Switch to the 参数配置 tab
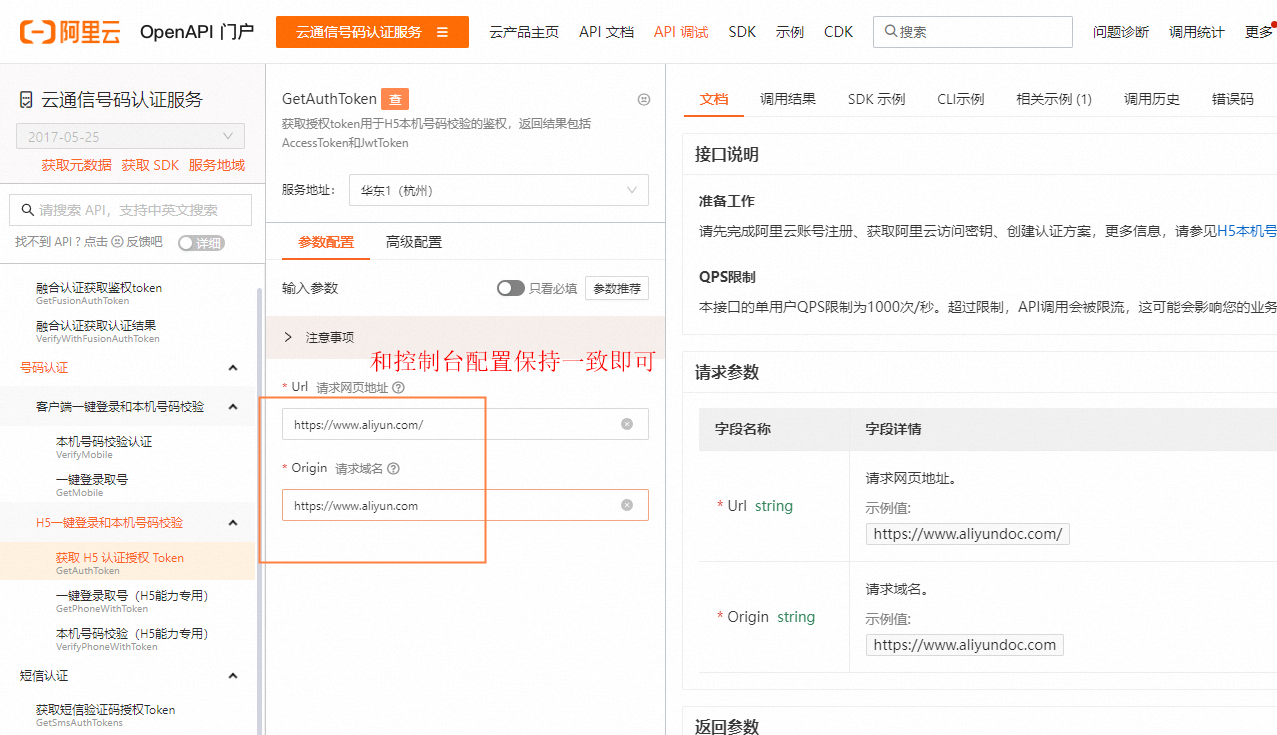 pyautogui.click(x=326, y=242)
